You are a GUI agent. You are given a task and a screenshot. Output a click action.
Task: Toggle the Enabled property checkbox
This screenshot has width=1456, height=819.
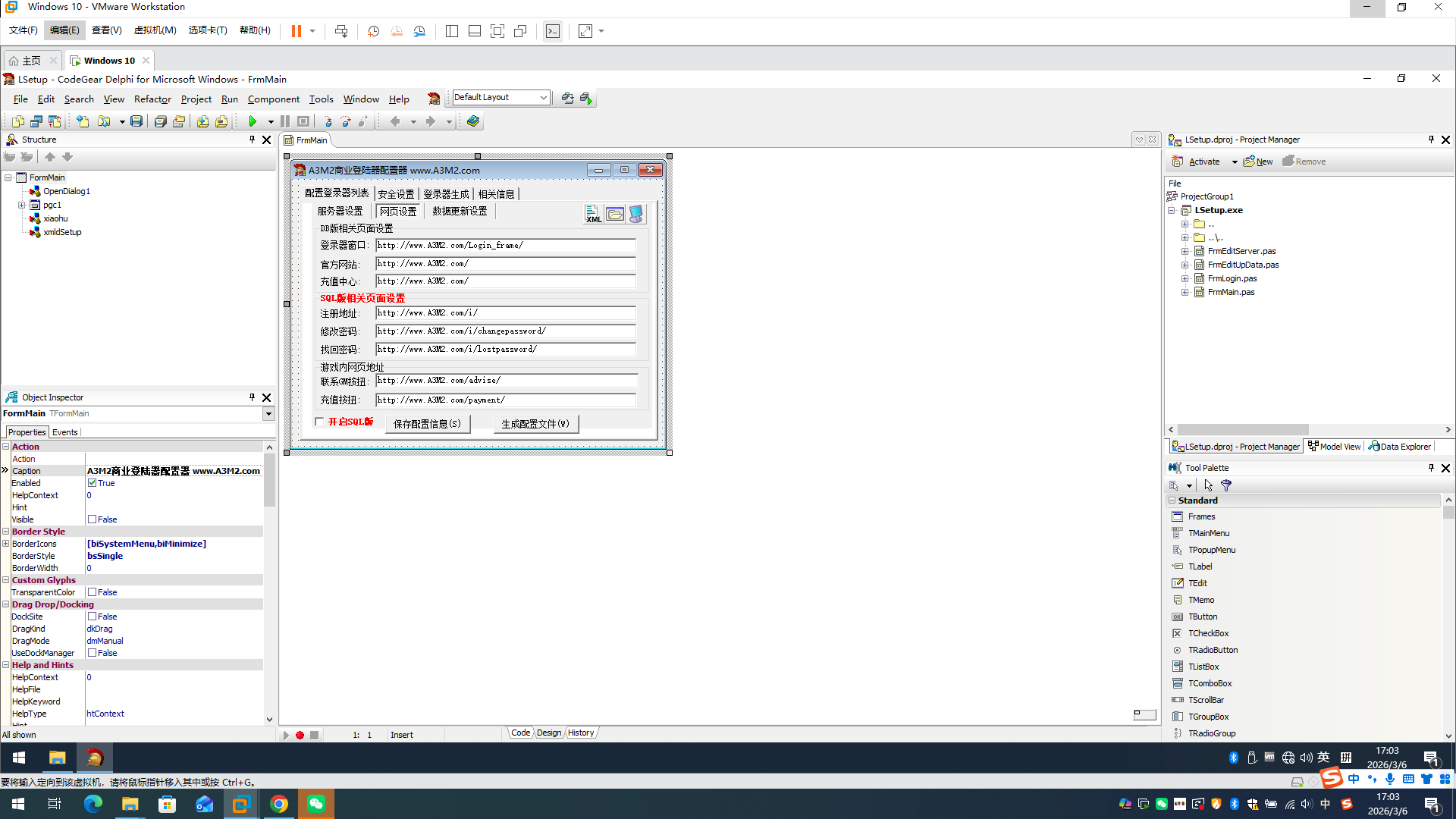tap(92, 483)
